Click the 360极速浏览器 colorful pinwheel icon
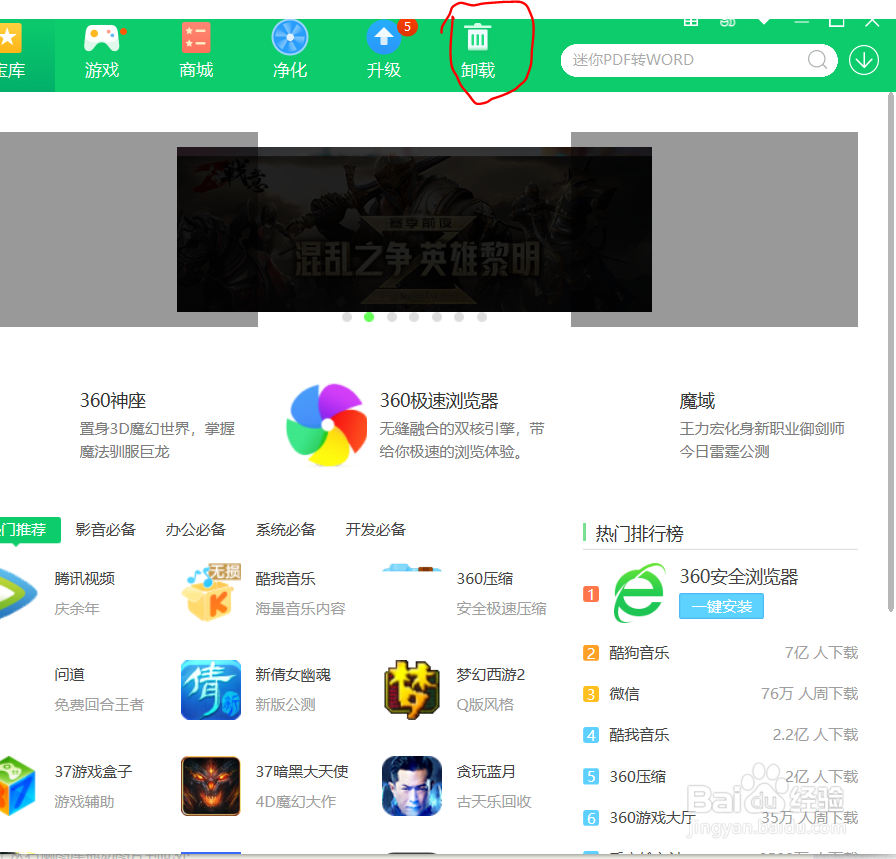This screenshot has width=896, height=859. point(327,425)
